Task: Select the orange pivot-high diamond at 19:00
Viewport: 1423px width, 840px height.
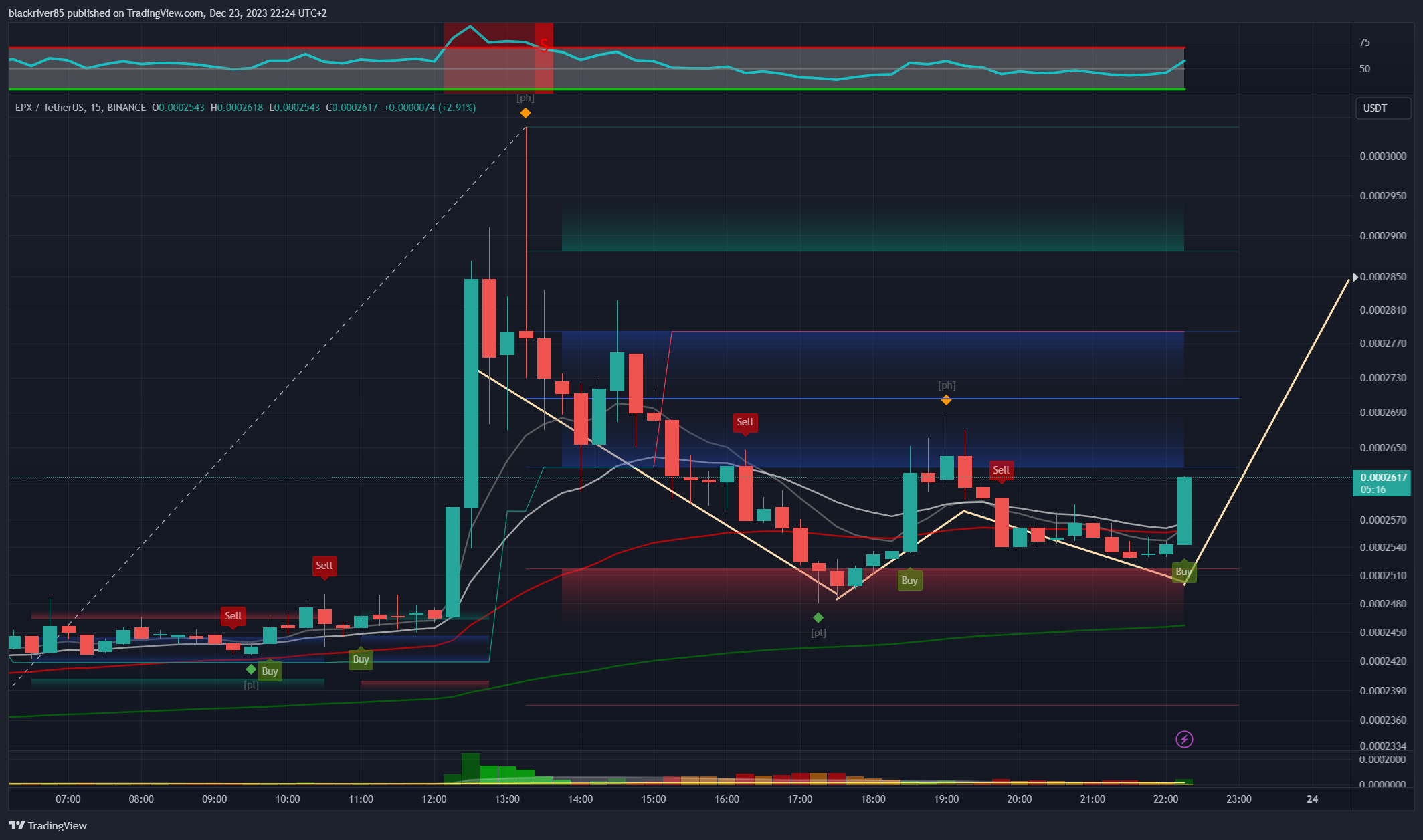Action: tap(946, 400)
